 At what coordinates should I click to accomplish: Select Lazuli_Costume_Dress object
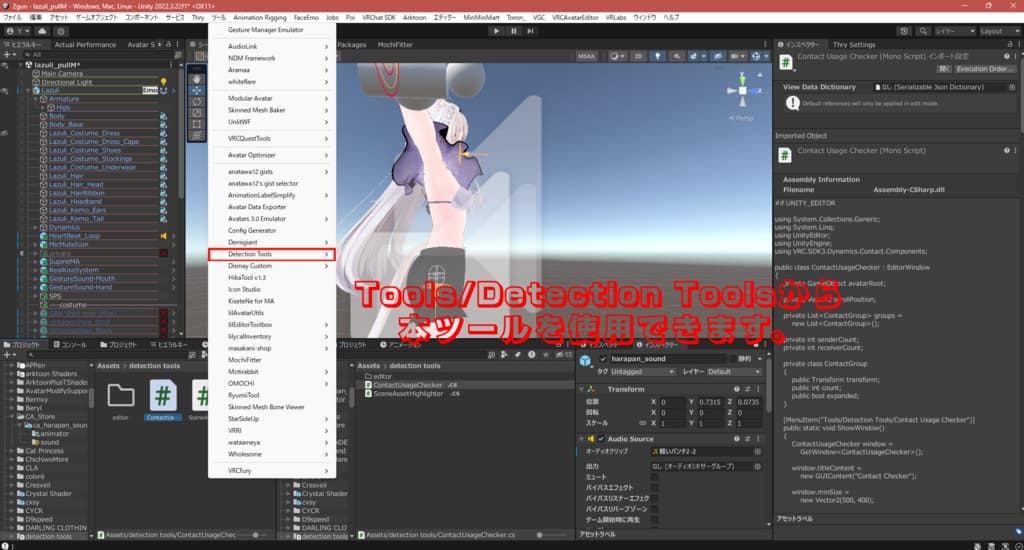[x=84, y=133]
